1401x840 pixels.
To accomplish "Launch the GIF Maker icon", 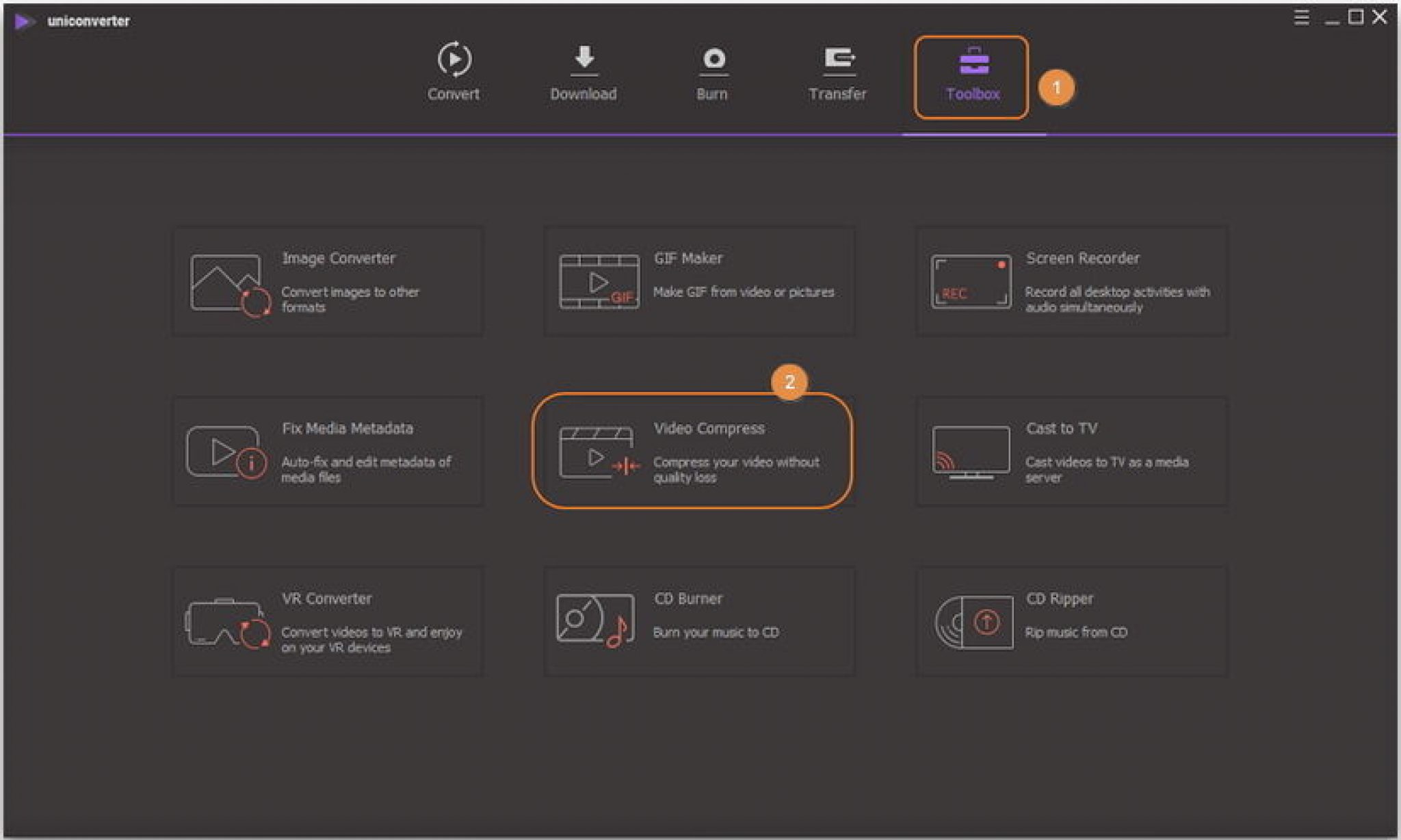I will coord(599,282).
